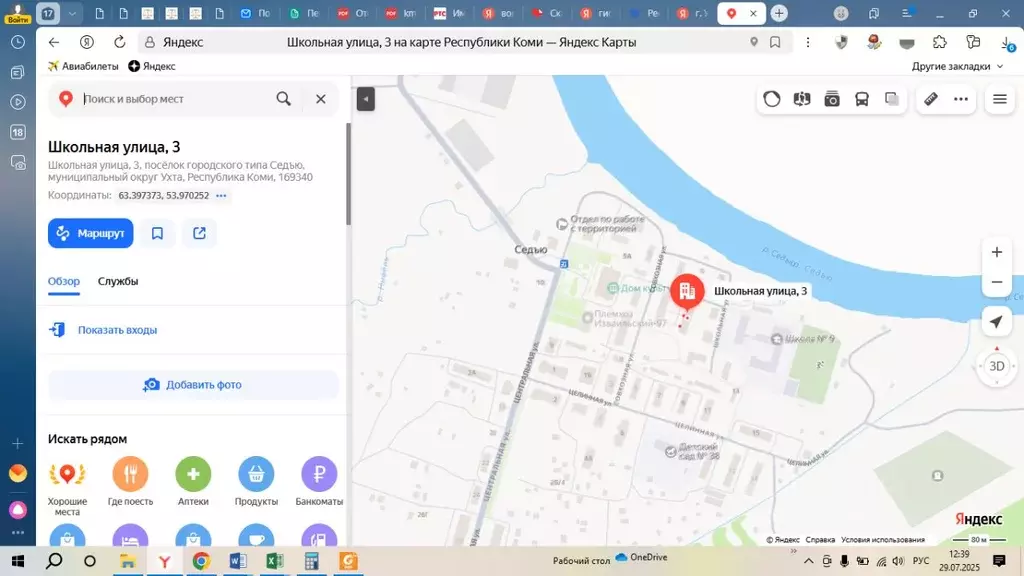Viewport: 1024px width, 576px height.
Task: Build a route with the Маршрут button
Action: point(91,233)
